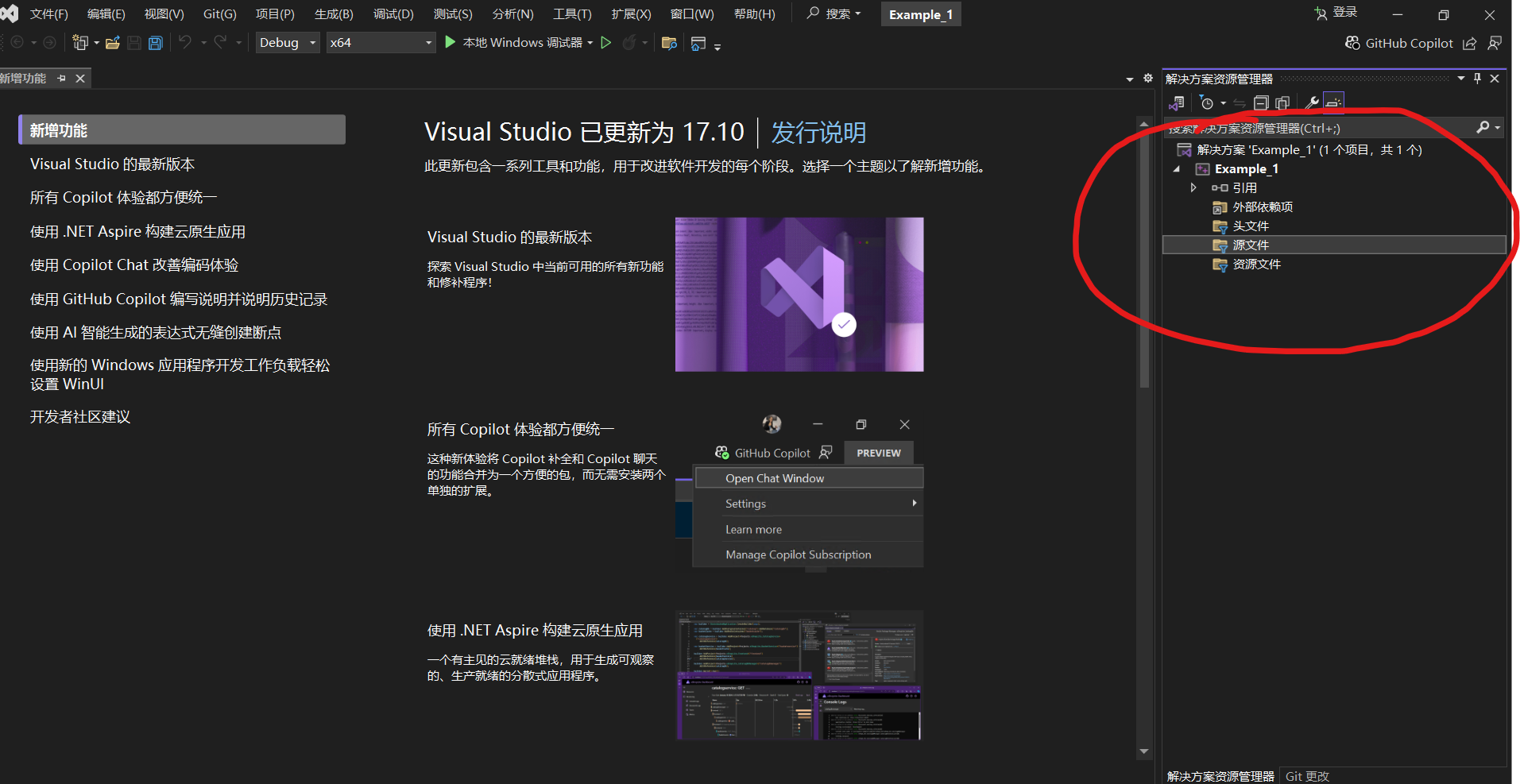Open the New Project dropdown arrow
This screenshot has width=1520, height=784.
96,43
